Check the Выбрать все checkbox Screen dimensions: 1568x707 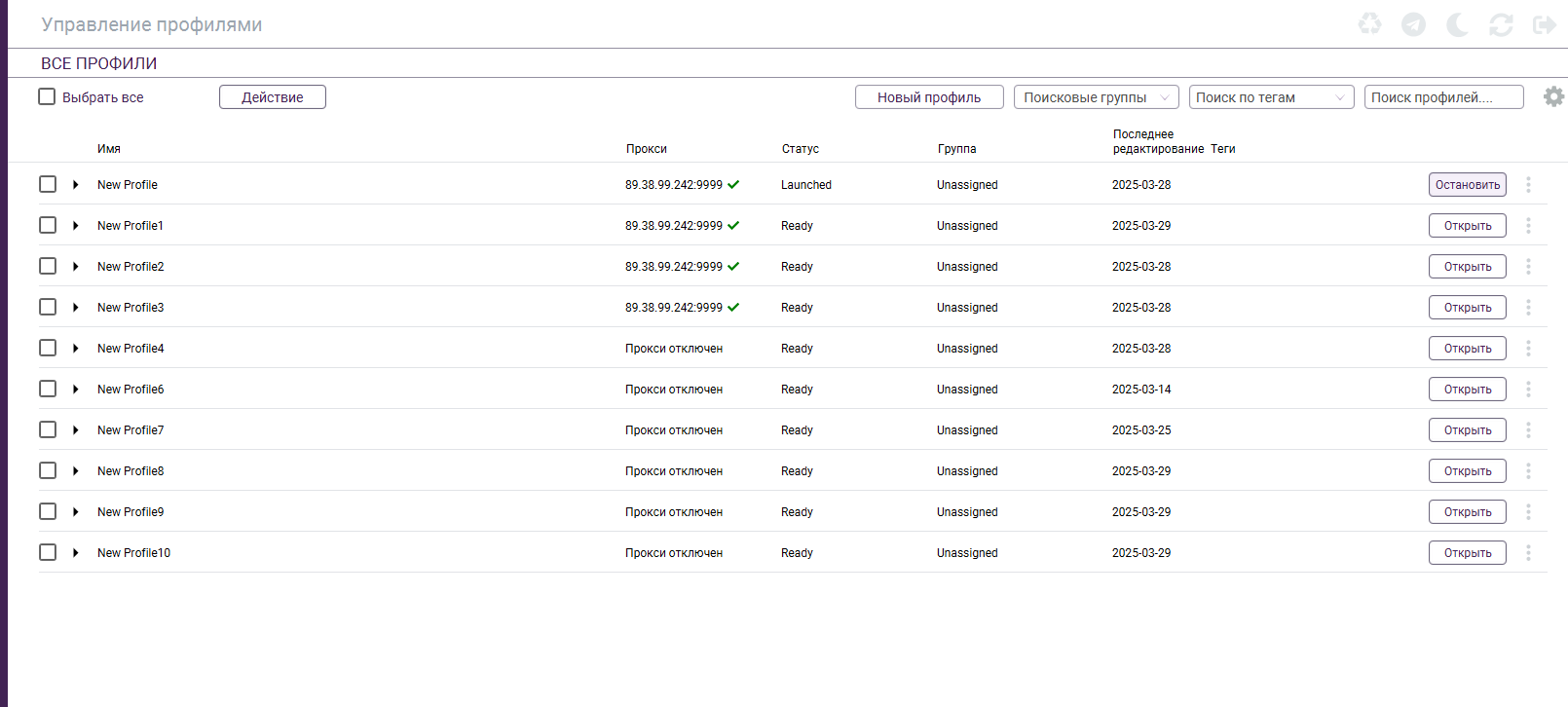[47, 96]
